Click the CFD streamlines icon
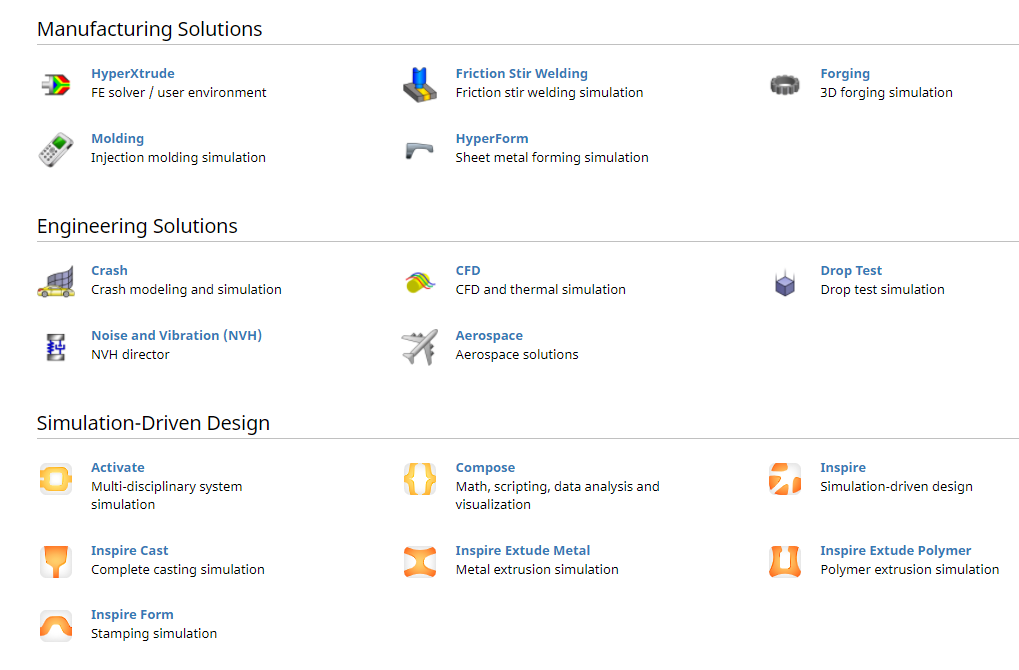The height and width of the screenshot is (670, 1019). point(420,282)
